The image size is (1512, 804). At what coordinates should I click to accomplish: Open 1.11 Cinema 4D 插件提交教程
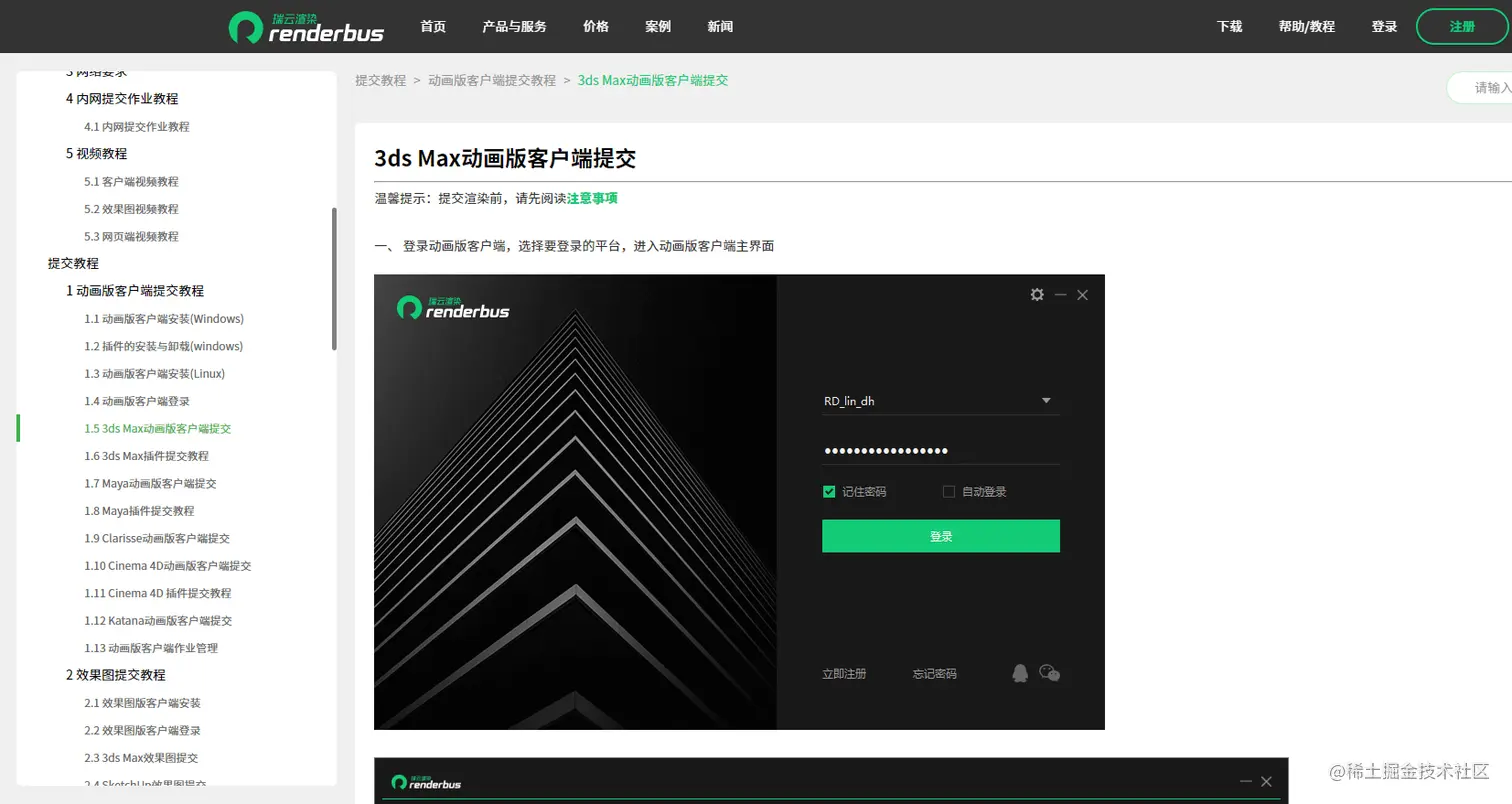pyautogui.click(x=158, y=593)
